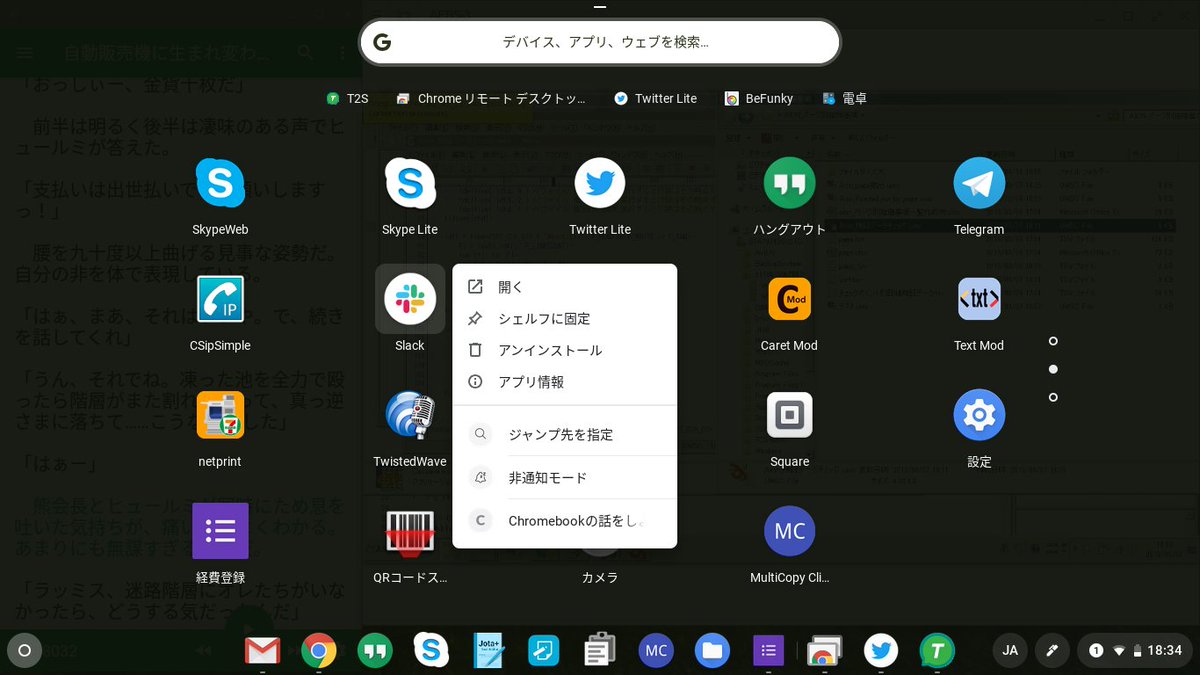Click the T2S suggested app chip
The image size is (1200, 675).
(x=348, y=99)
